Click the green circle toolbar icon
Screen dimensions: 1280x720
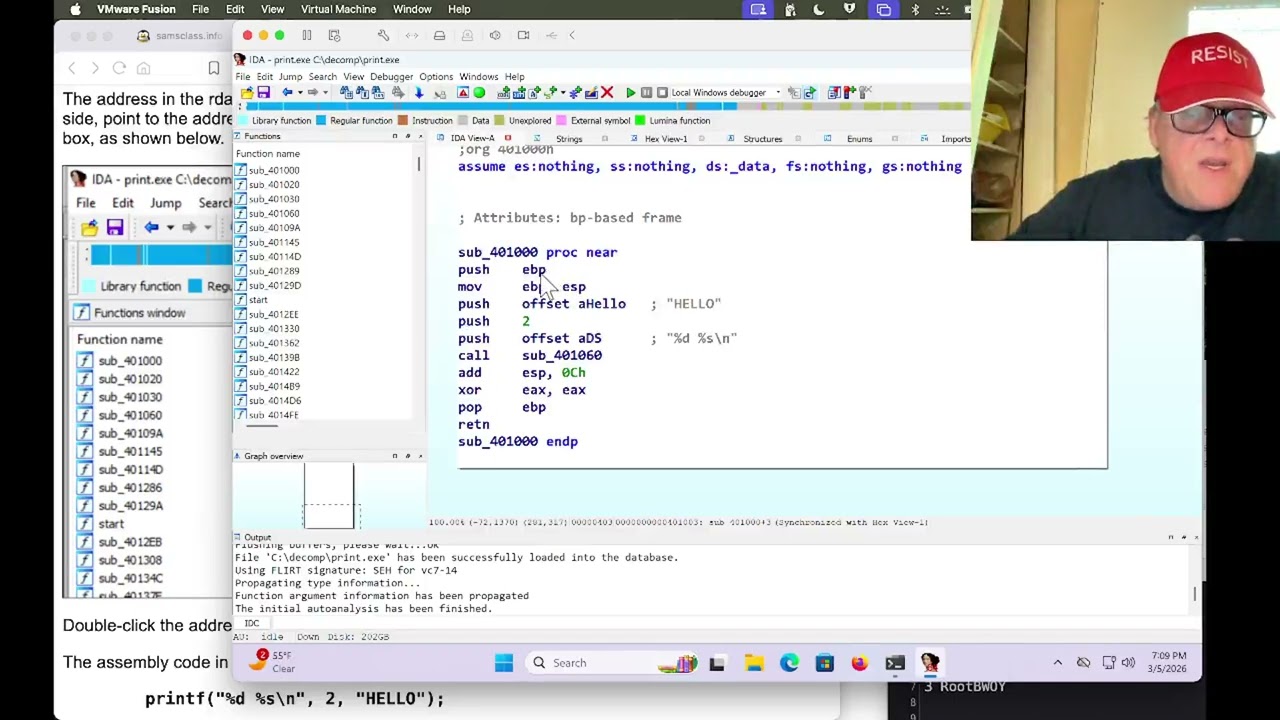click(479, 93)
